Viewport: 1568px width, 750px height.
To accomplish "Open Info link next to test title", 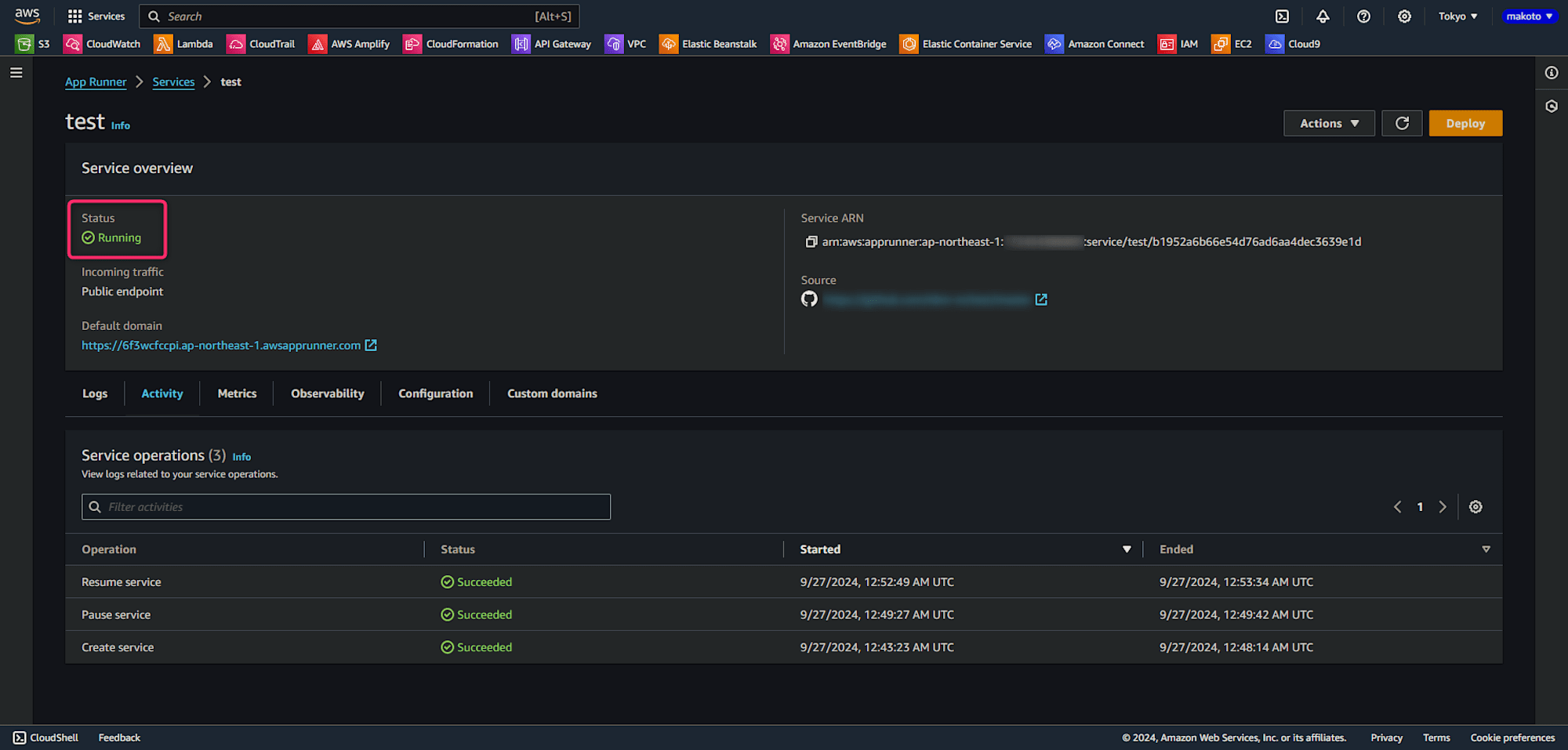I will point(121,125).
